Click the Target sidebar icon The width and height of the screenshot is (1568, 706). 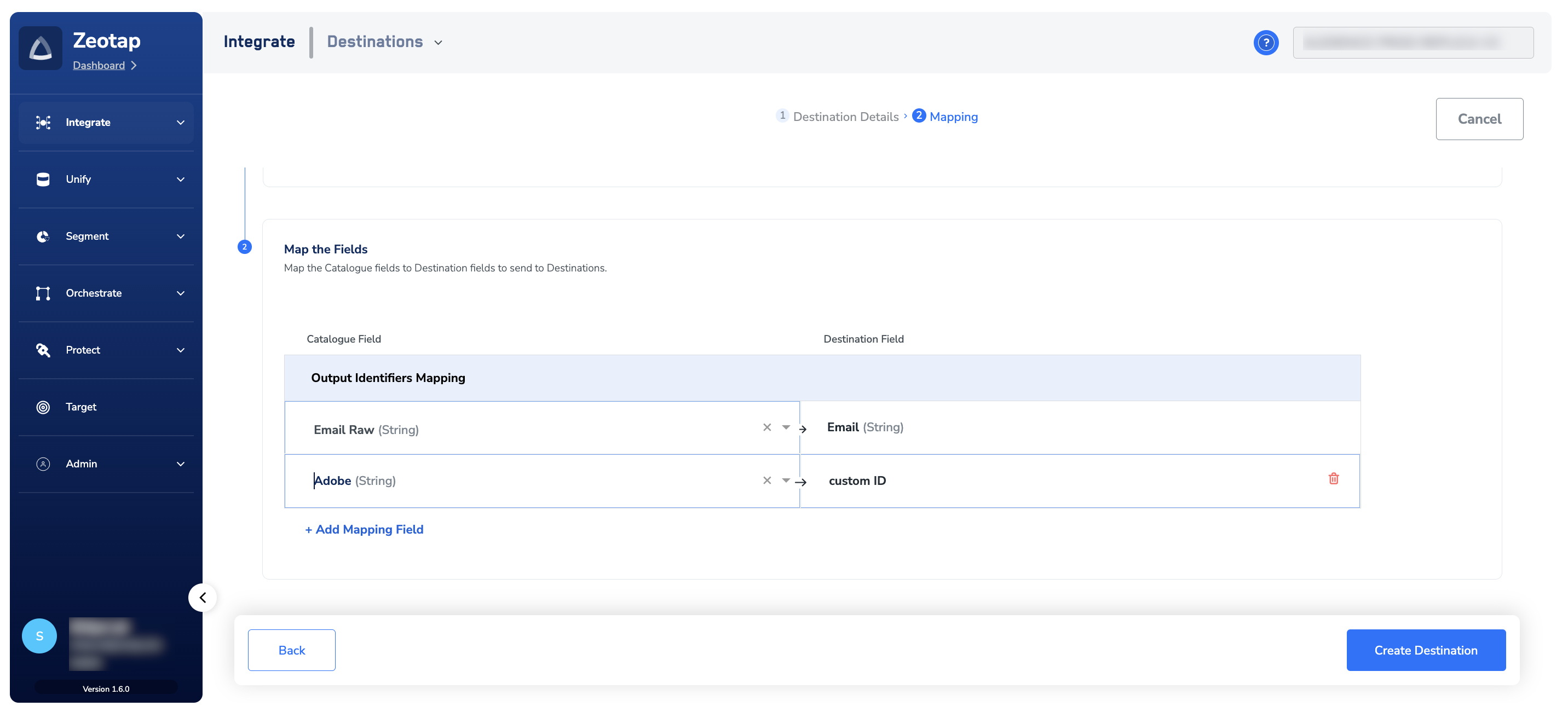tap(43, 407)
